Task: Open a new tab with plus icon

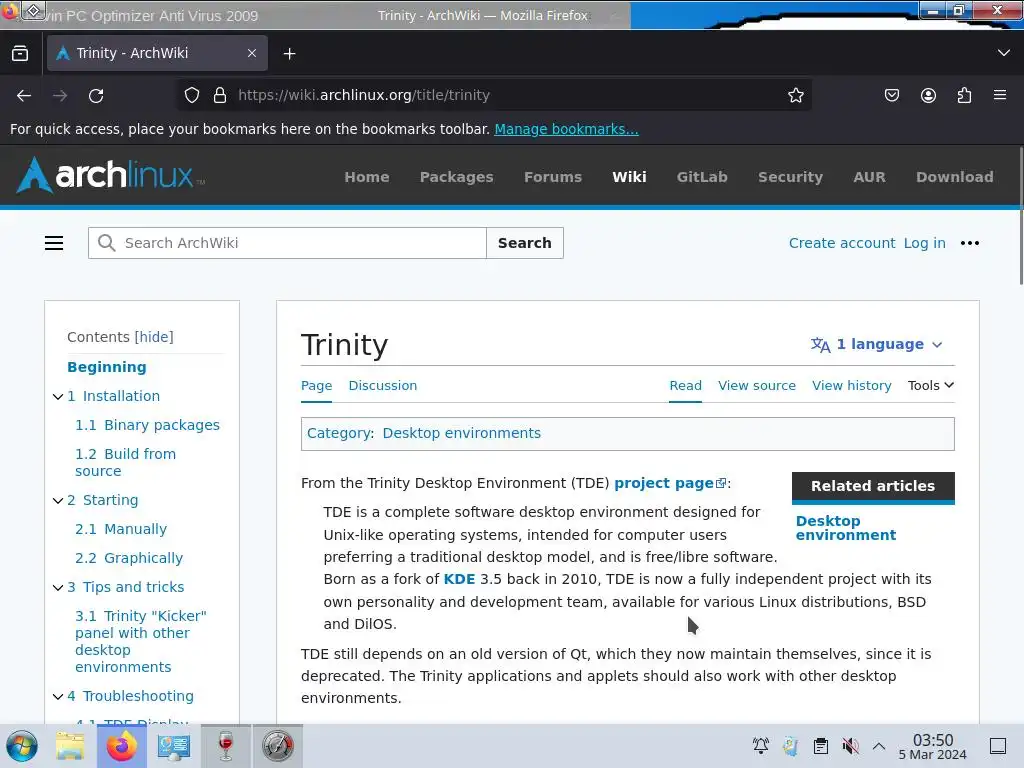Action: click(x=289, y=54)
